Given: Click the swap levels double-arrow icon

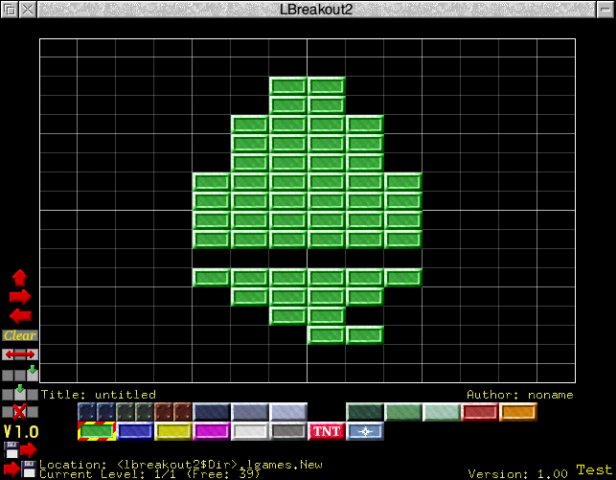Looking at the screenshot, I should 20,354.
